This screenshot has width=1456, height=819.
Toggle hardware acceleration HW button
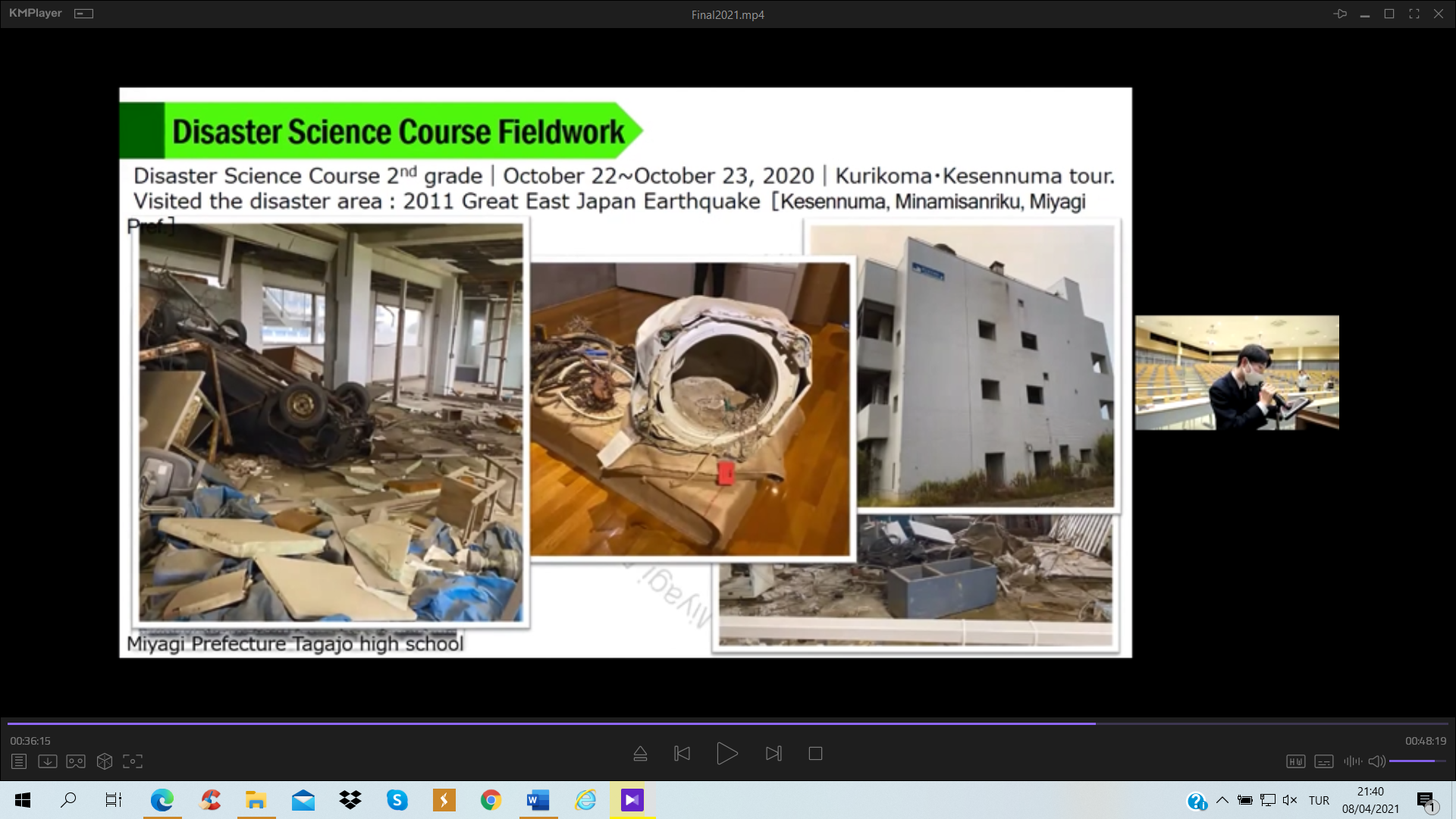tap(1295, 761)
